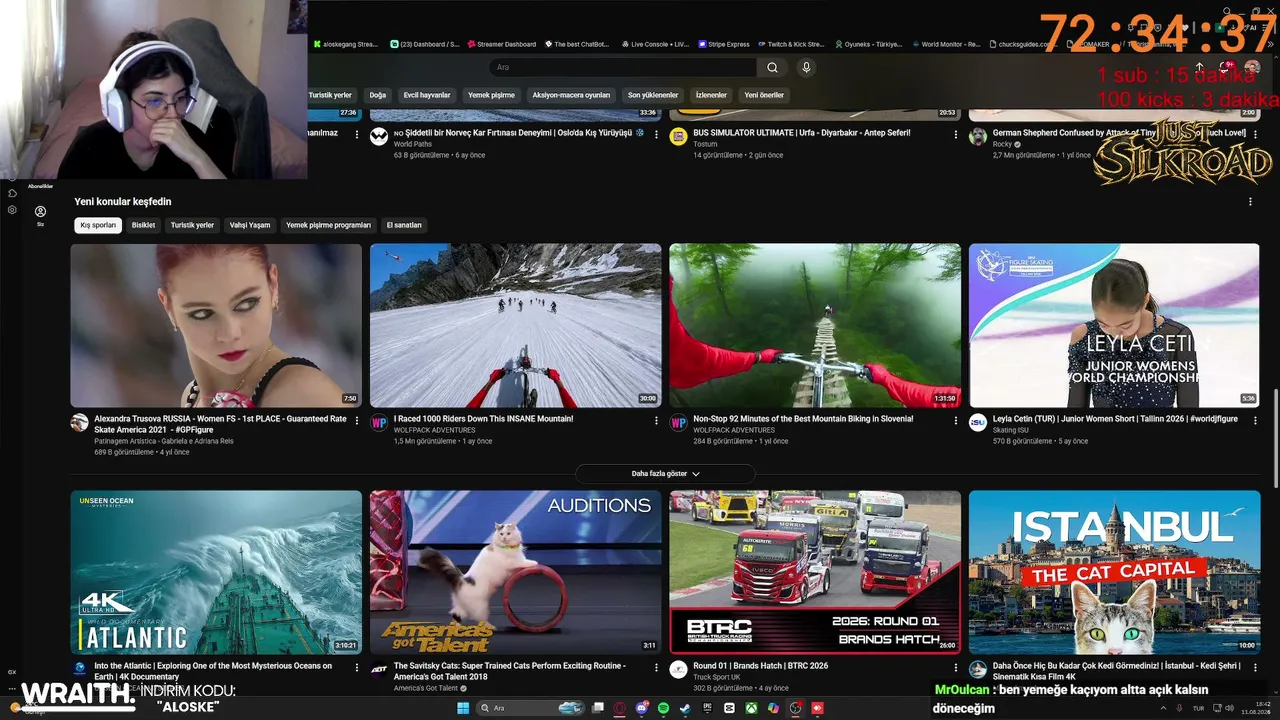Play the 'Istanbul The Cat Capital' thumbnail
The width and height of the screenshot is (1280, 720).
1114,572
